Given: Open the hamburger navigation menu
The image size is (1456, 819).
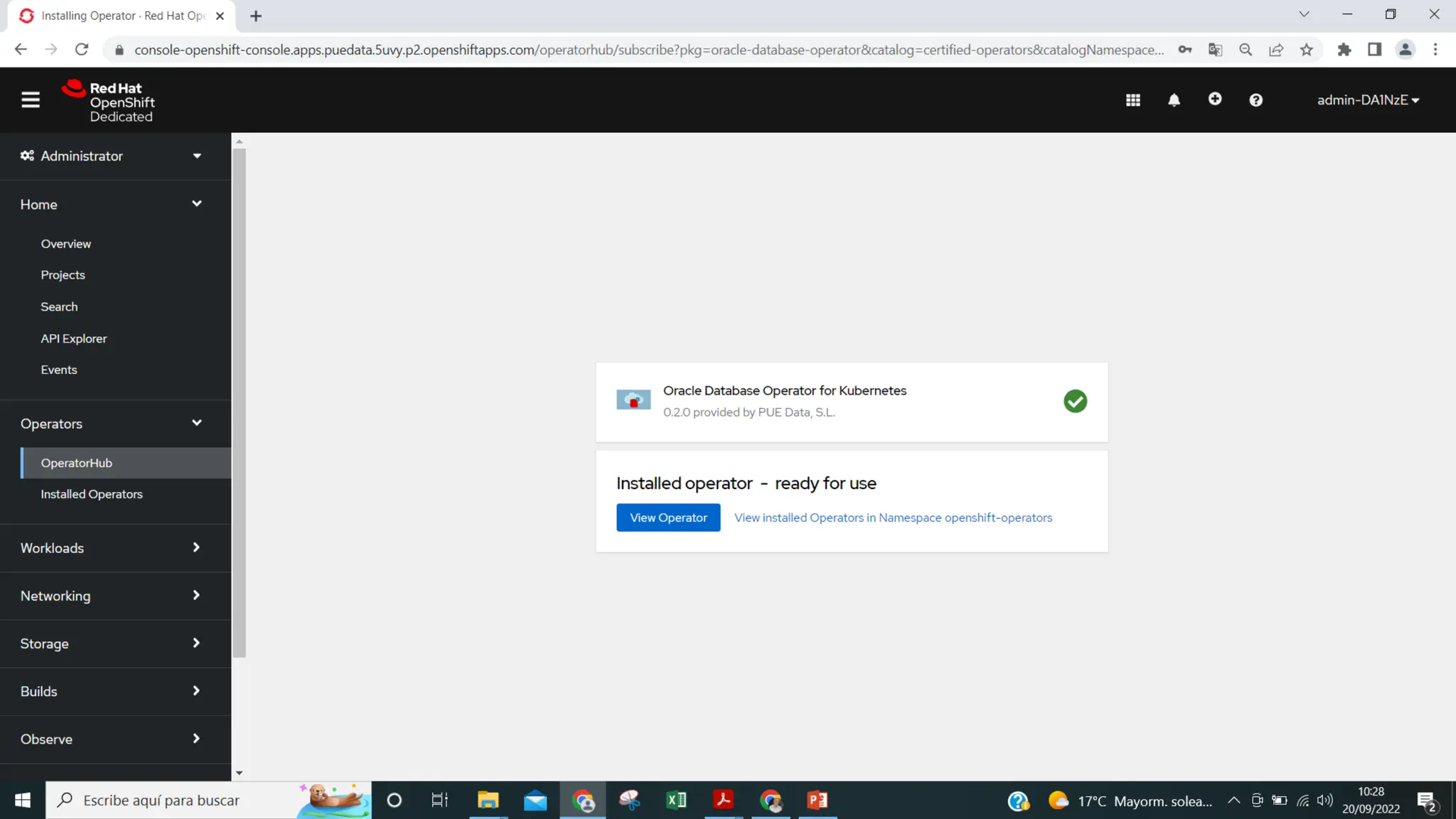Looking at the screenshot, I should point(30,100).
